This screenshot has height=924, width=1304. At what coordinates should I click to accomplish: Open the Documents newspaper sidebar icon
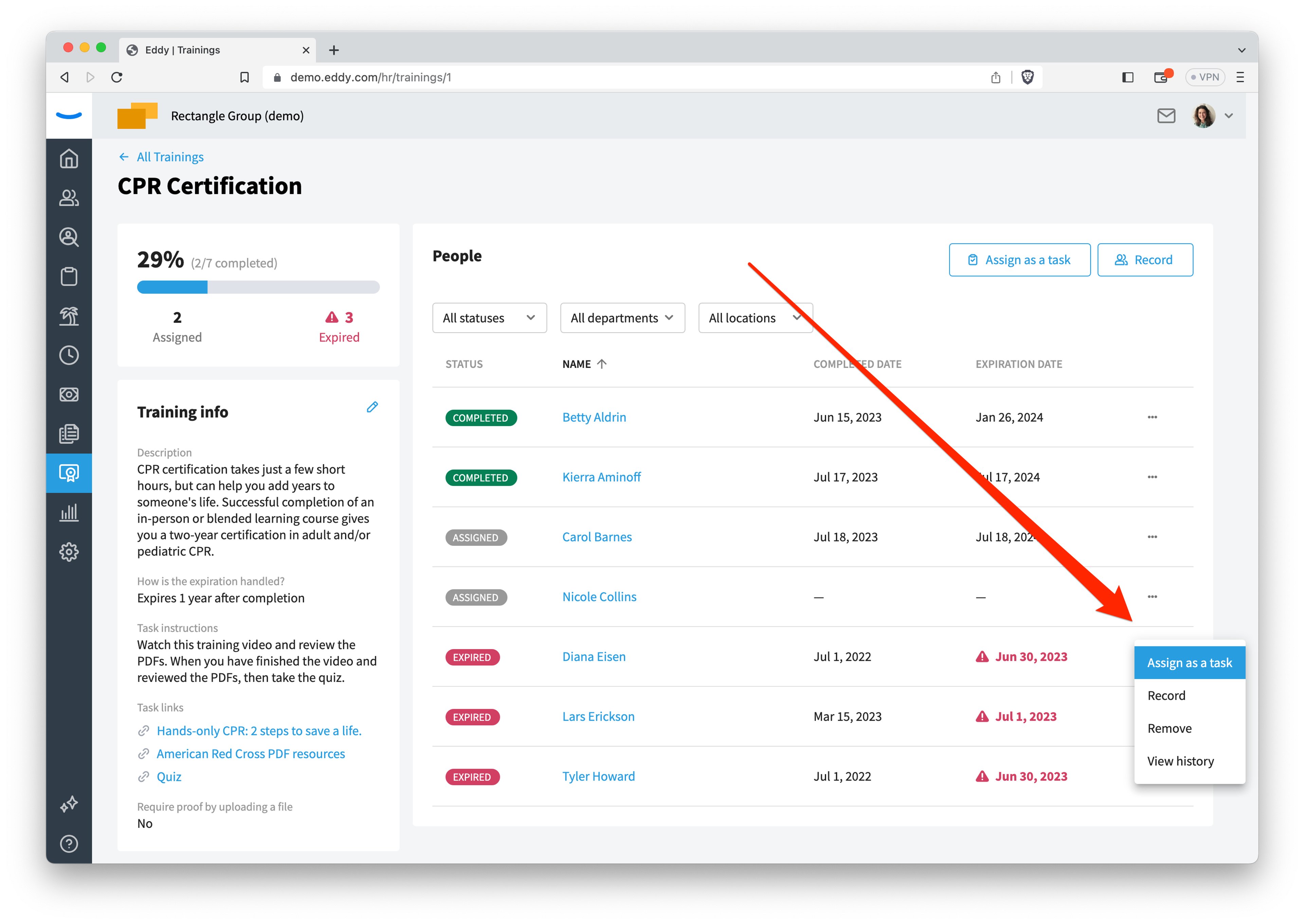(x=69, y=433)
